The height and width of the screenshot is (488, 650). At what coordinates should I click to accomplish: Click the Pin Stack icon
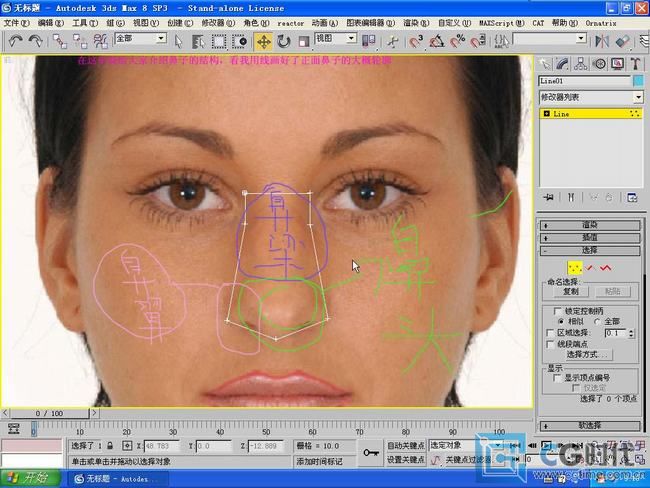tap(548, 197)
